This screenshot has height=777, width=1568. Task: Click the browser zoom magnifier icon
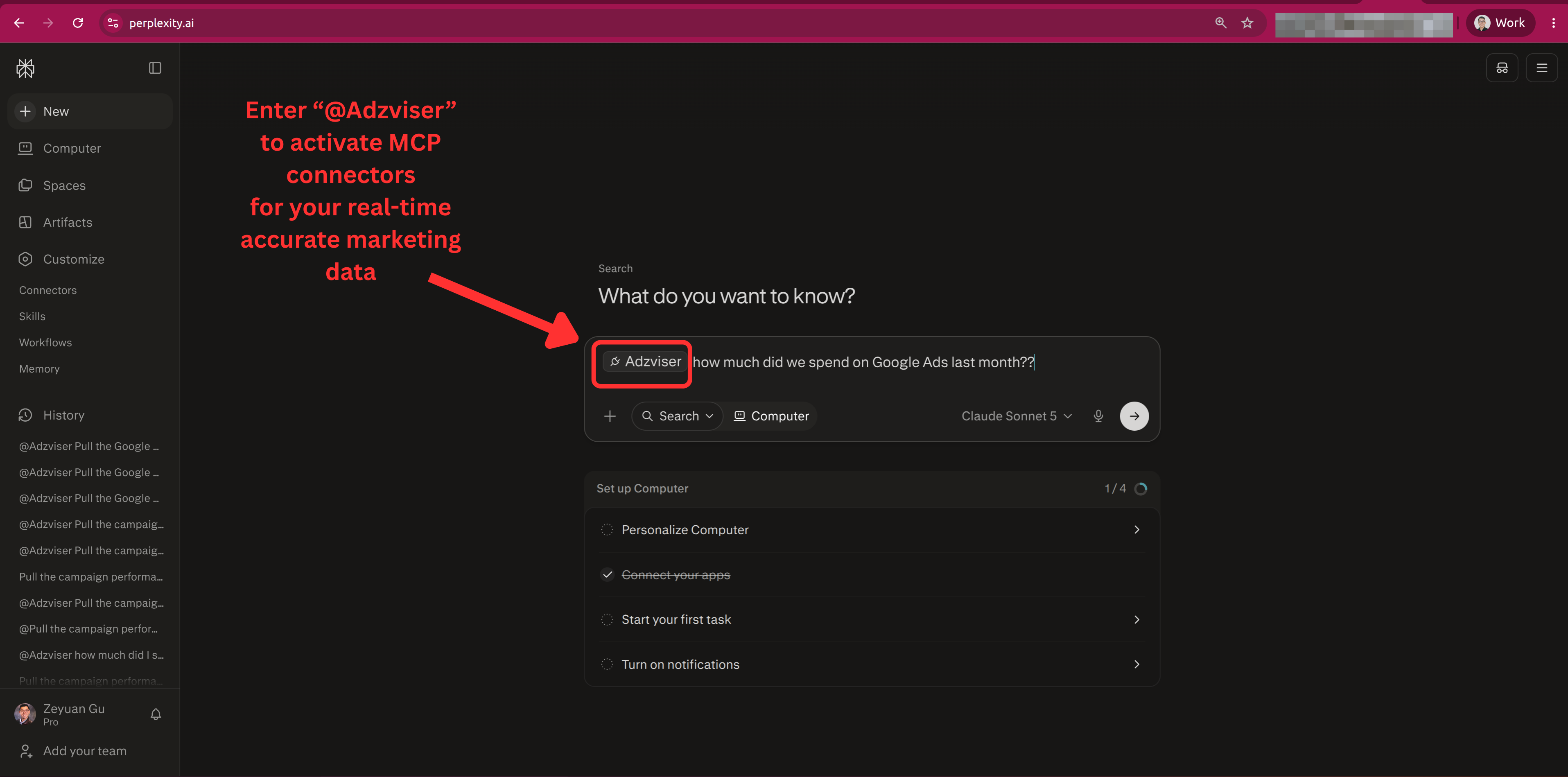(1220, 23)
